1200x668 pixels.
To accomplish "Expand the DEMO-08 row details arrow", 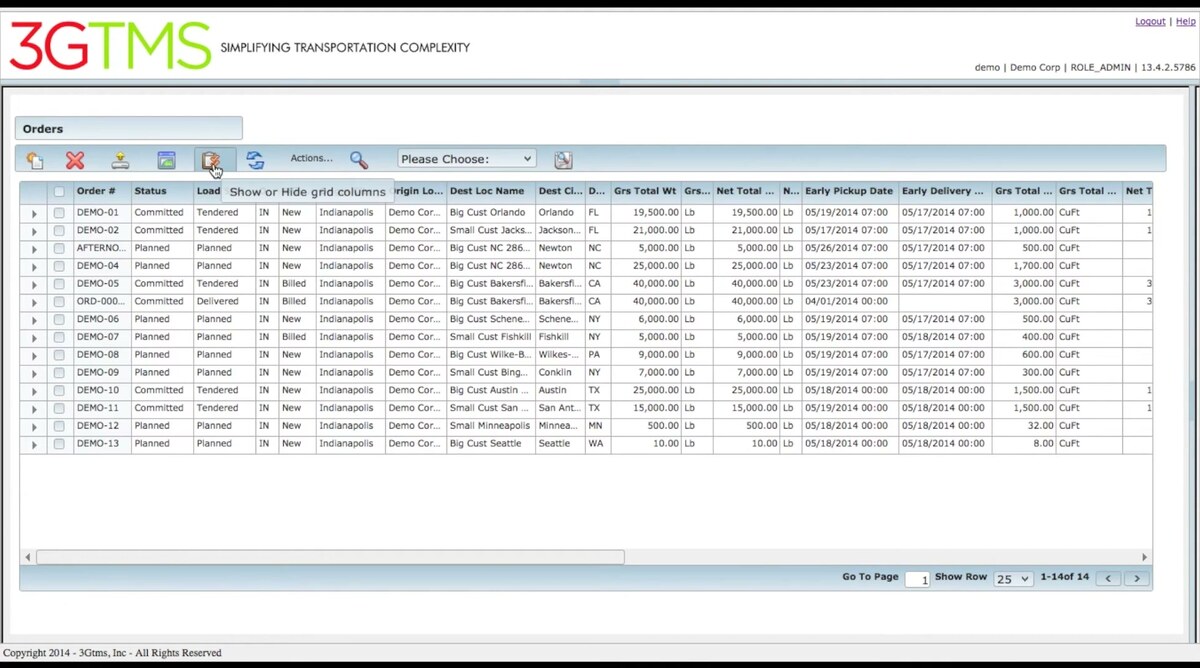I will (34, 355).
